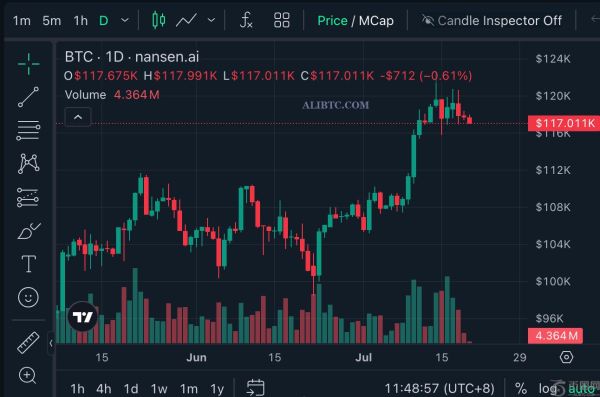
Task: Click the 4.364M volume axis label
Action: click(556, 336)
